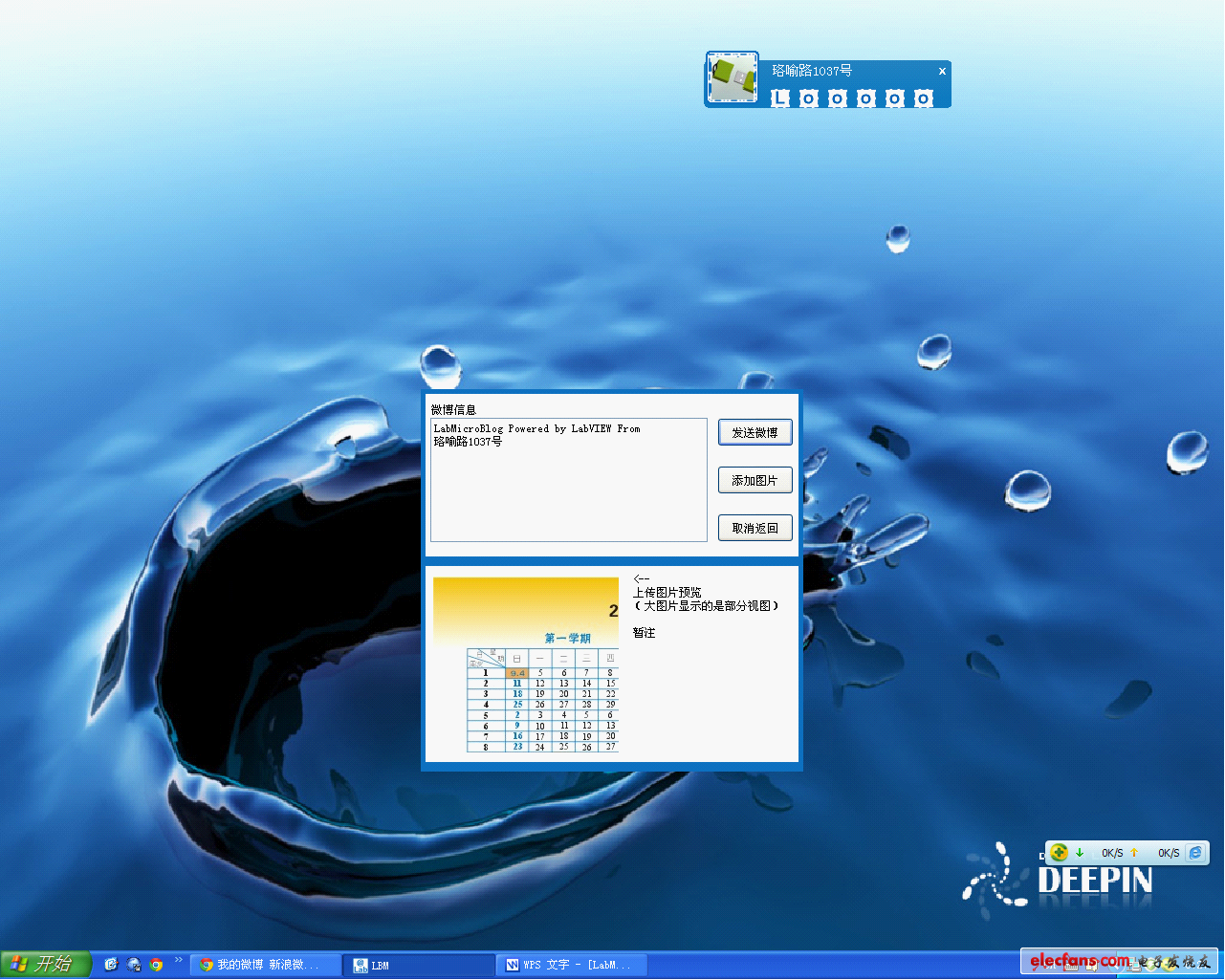Click the 上传图片预览 label
1225x980 pixels.
667,592
